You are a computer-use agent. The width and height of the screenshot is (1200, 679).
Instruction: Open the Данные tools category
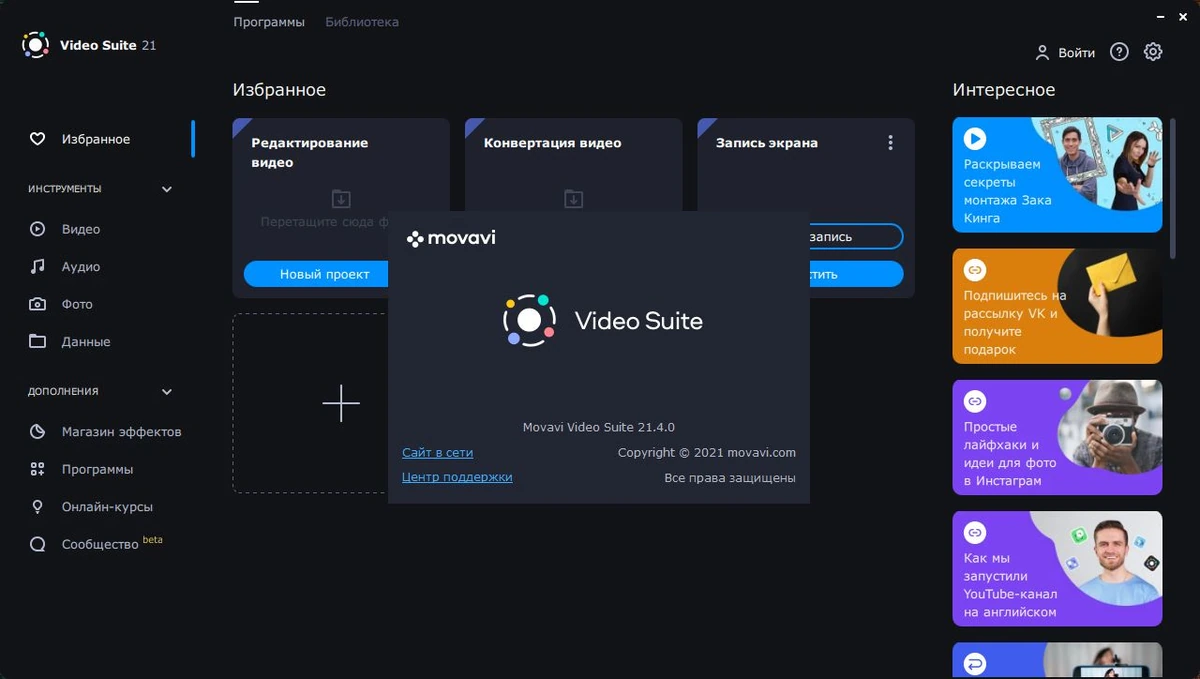(x=86, y=342)
